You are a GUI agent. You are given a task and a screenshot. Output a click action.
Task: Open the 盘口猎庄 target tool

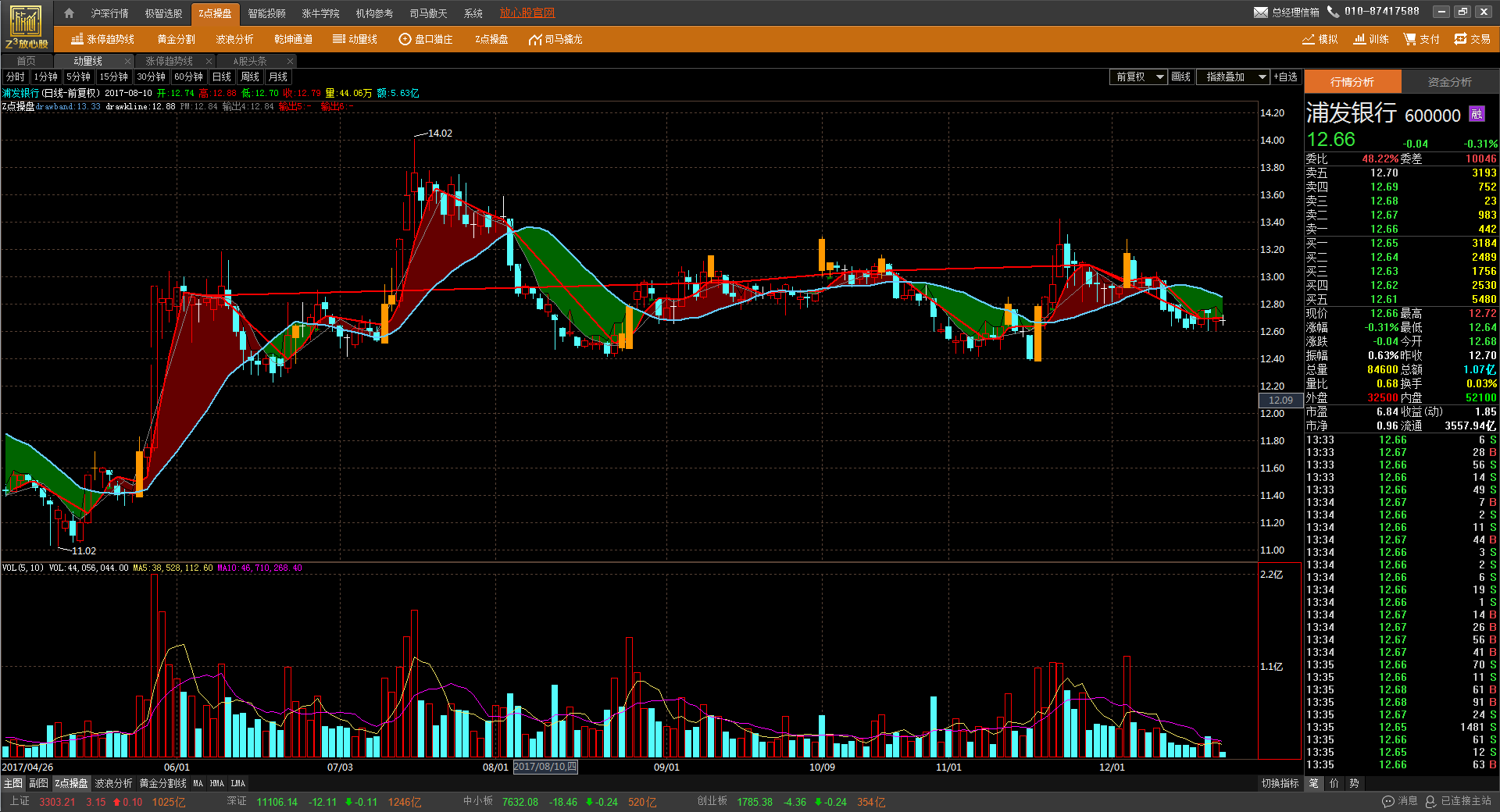[x=426, y=39]
